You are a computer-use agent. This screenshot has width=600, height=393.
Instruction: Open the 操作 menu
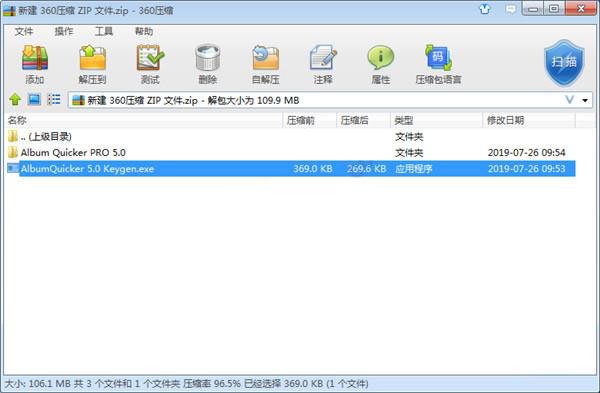(64, 31)
